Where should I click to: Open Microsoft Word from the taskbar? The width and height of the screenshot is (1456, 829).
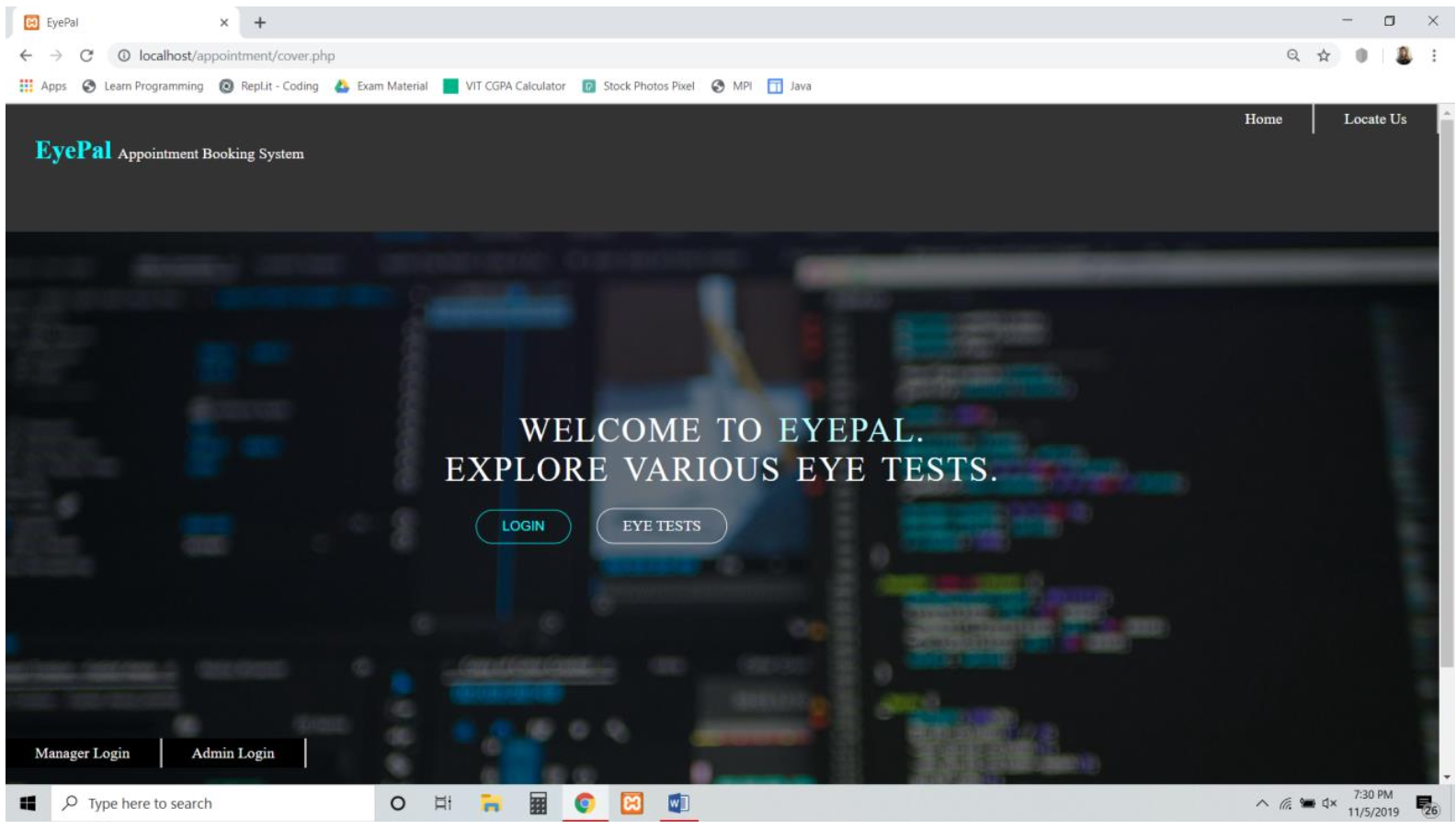678,803
